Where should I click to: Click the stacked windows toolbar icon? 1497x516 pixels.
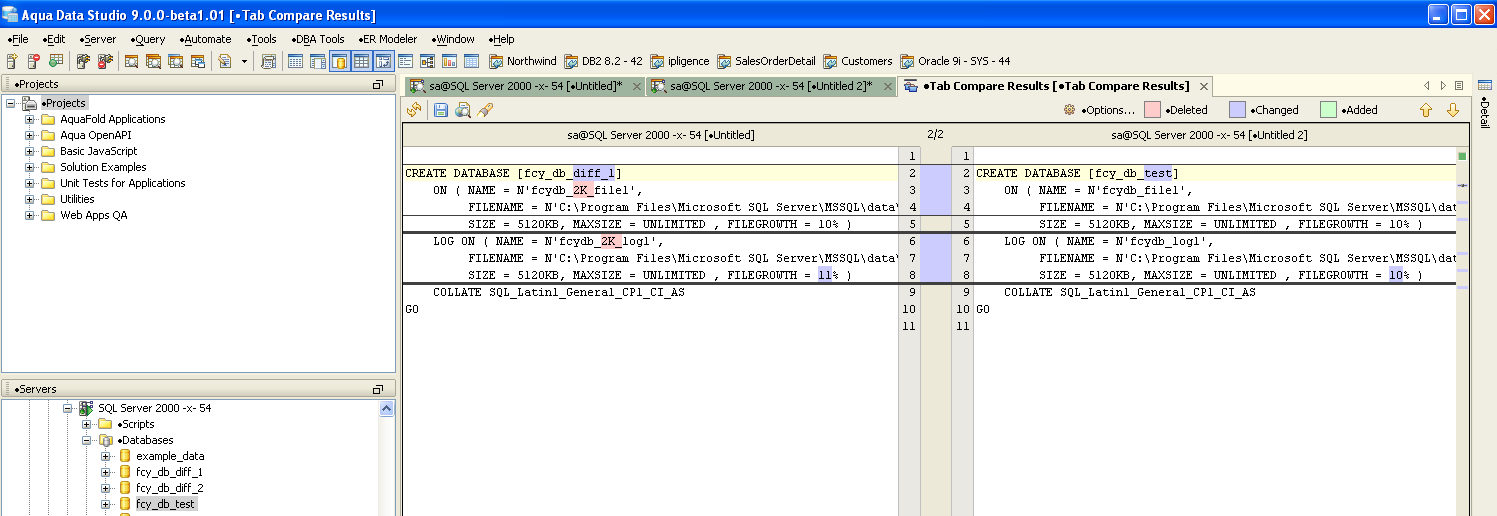(197, 61)
